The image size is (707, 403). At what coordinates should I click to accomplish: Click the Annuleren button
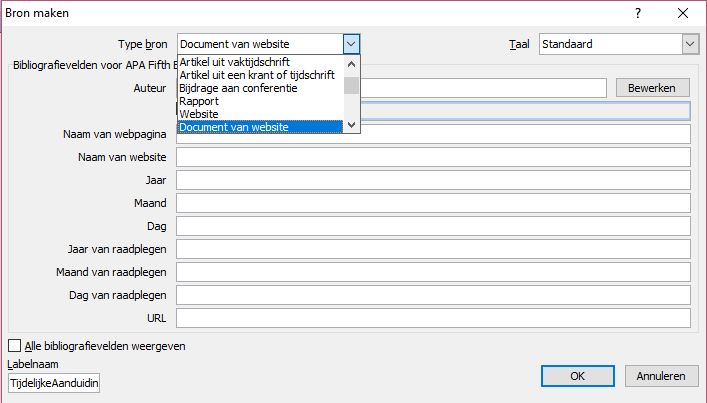[660, 376]
